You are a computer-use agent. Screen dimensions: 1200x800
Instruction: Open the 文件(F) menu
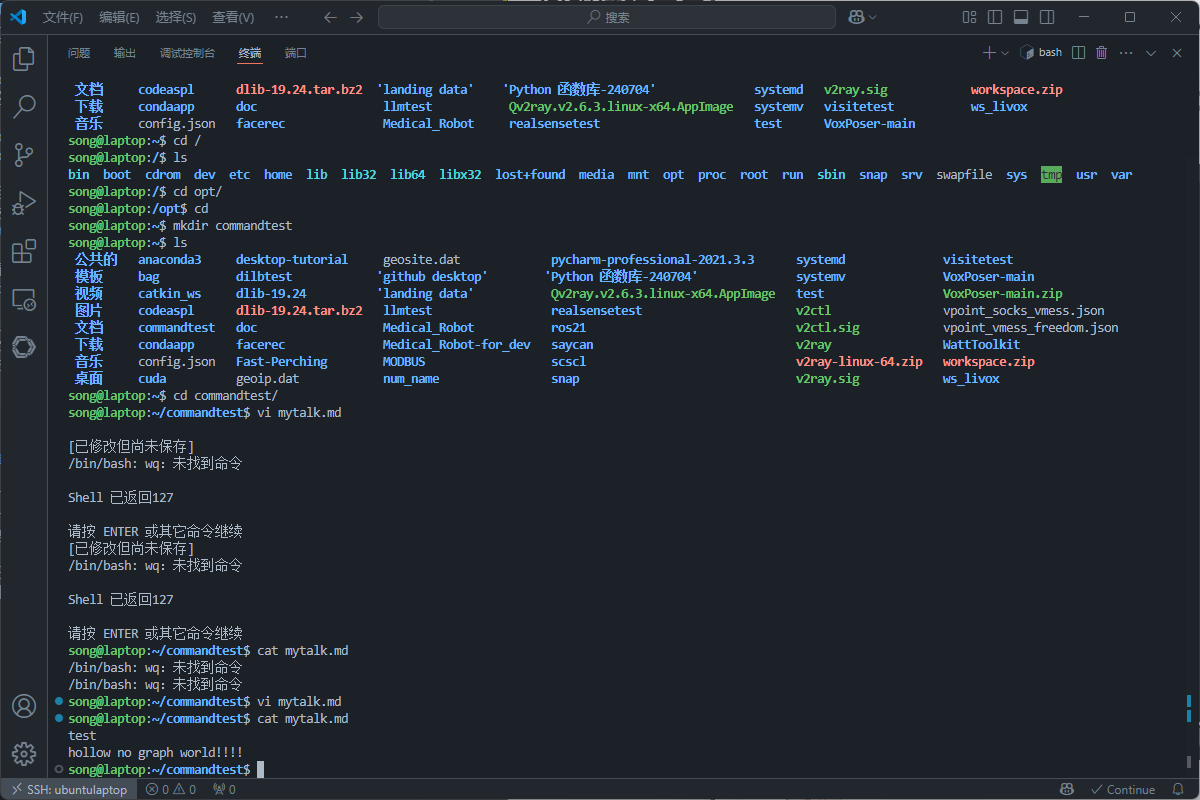pos(63,17)
